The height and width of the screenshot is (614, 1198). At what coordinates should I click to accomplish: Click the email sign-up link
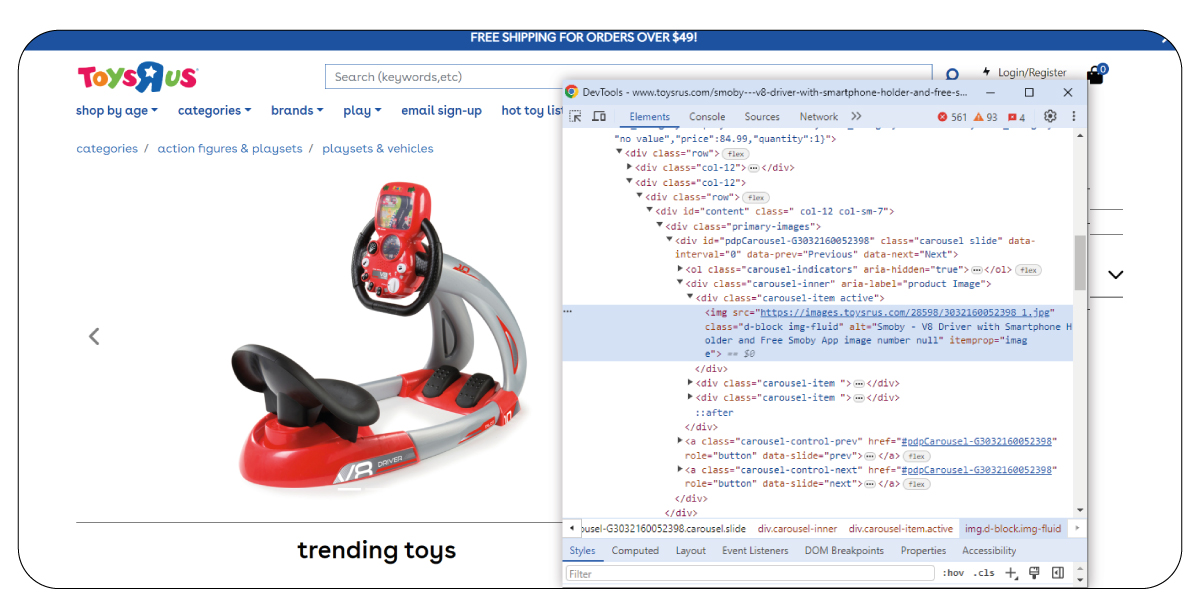442,111
